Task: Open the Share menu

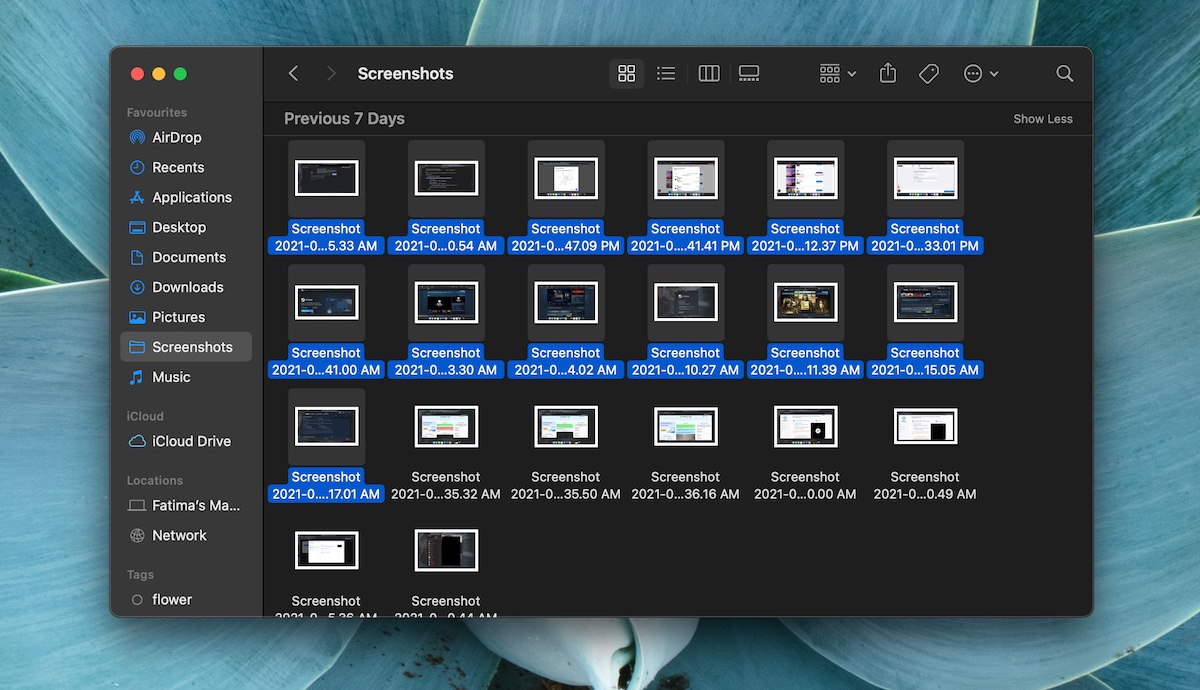Action: coord(887,73)
